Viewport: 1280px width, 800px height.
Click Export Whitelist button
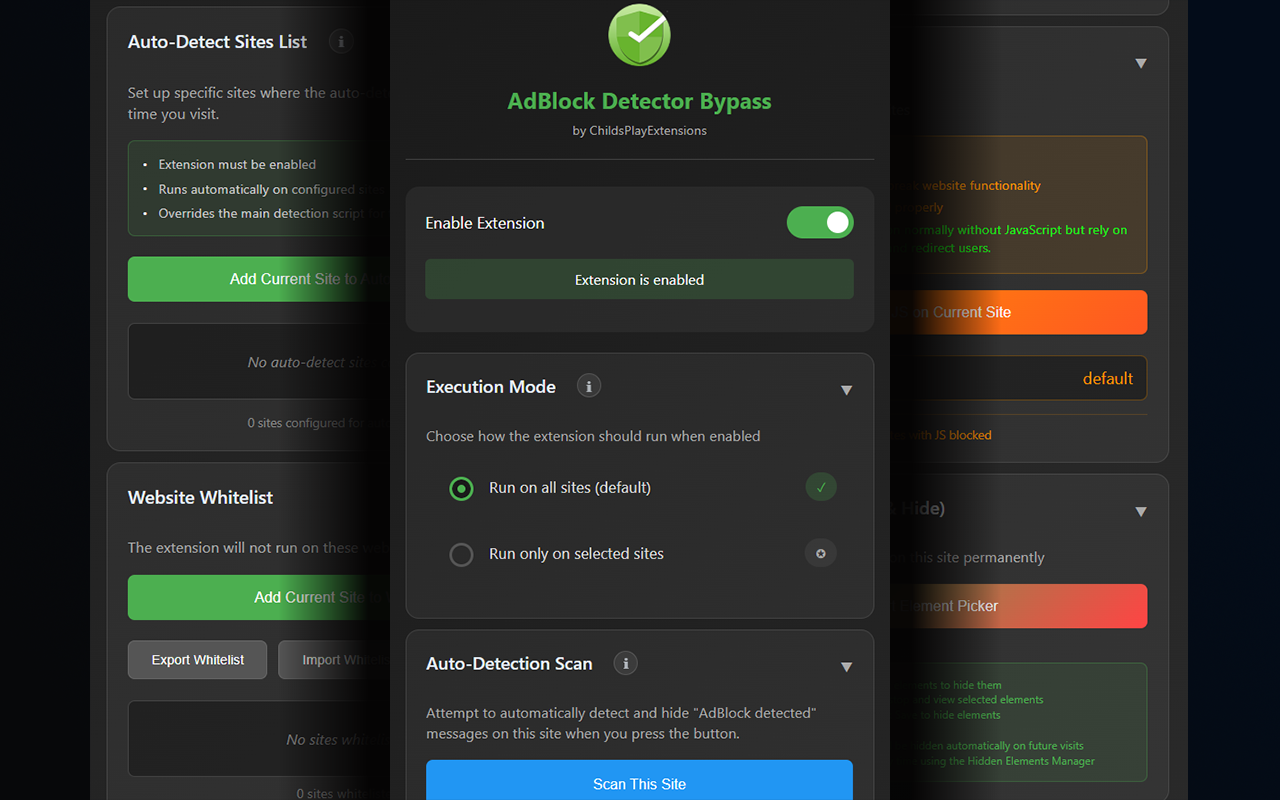[198, 660]
